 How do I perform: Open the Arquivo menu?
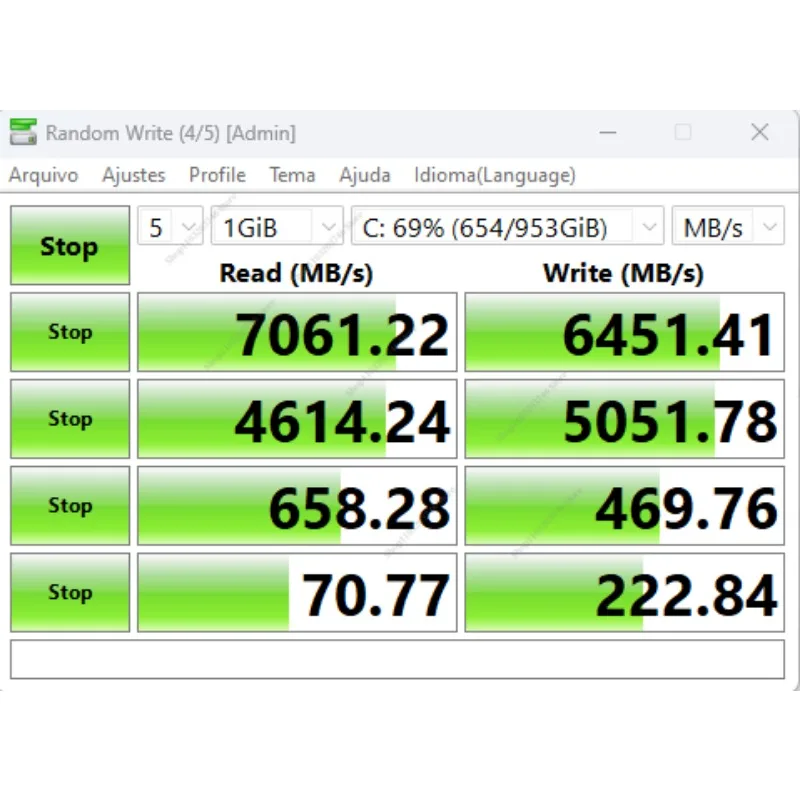coord(43,175)
